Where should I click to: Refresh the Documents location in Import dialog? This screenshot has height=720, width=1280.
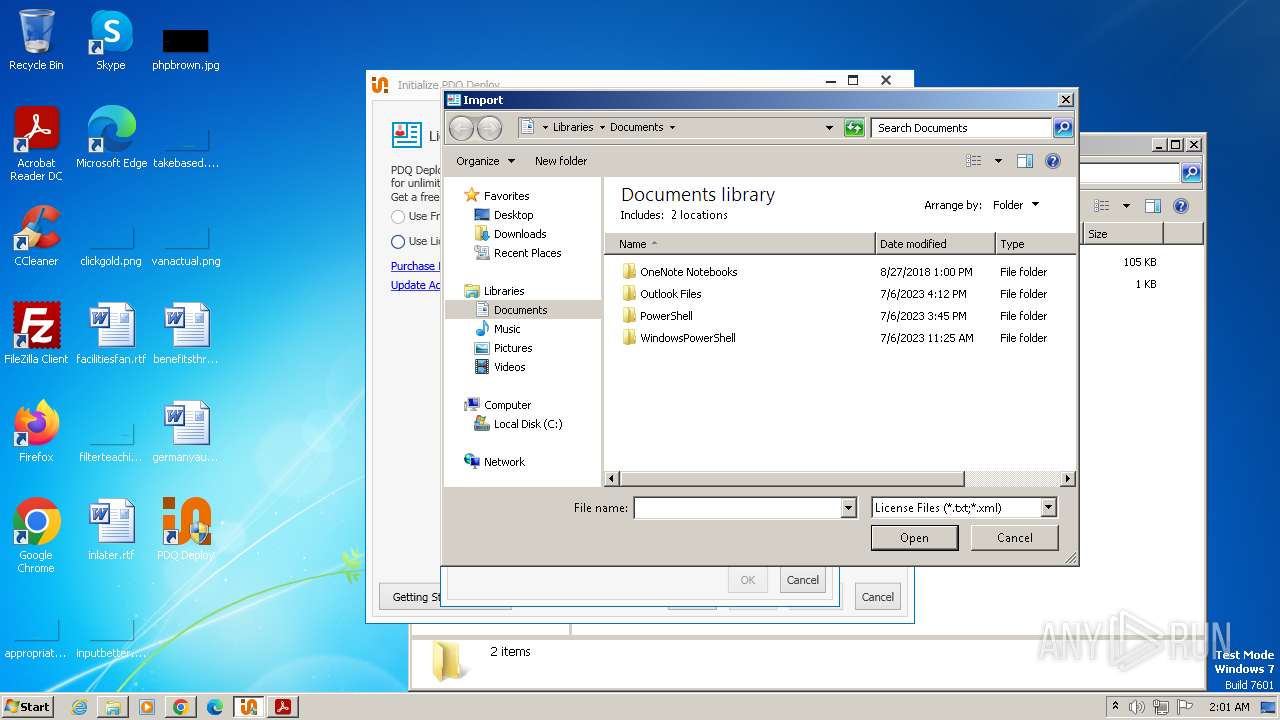(x=854, y=128)
